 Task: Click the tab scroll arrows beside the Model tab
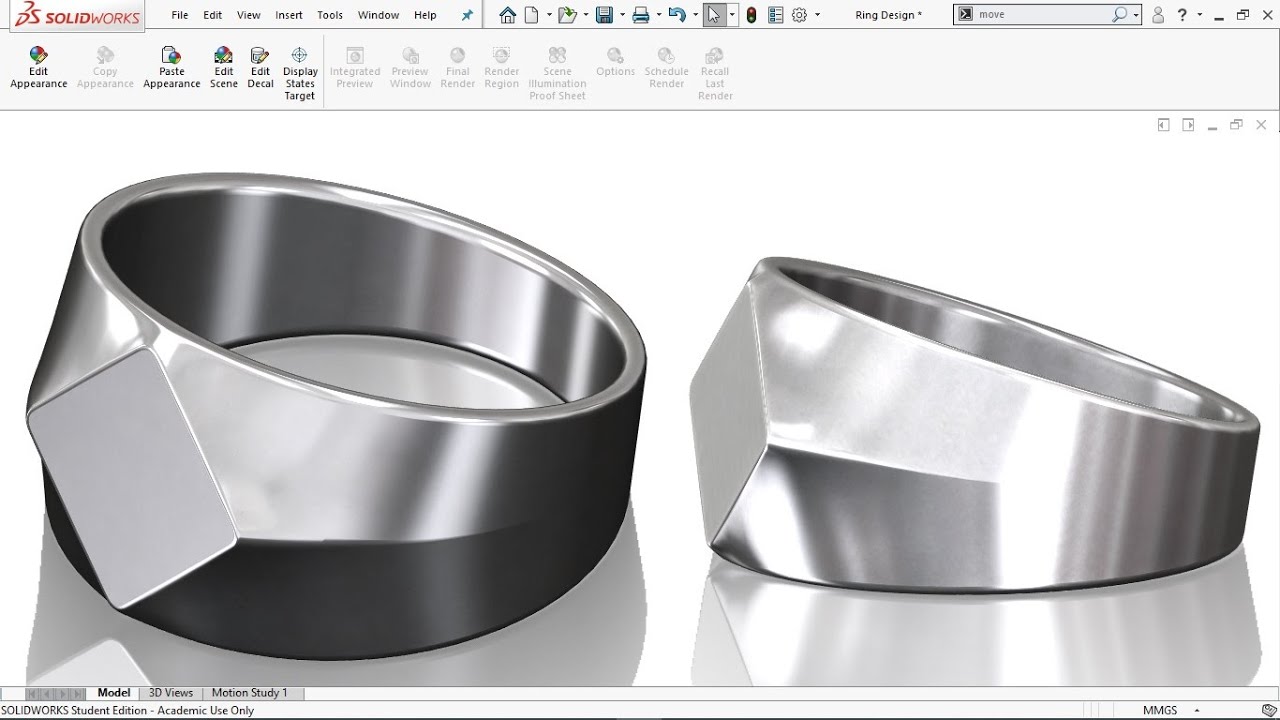coord(55,693)
